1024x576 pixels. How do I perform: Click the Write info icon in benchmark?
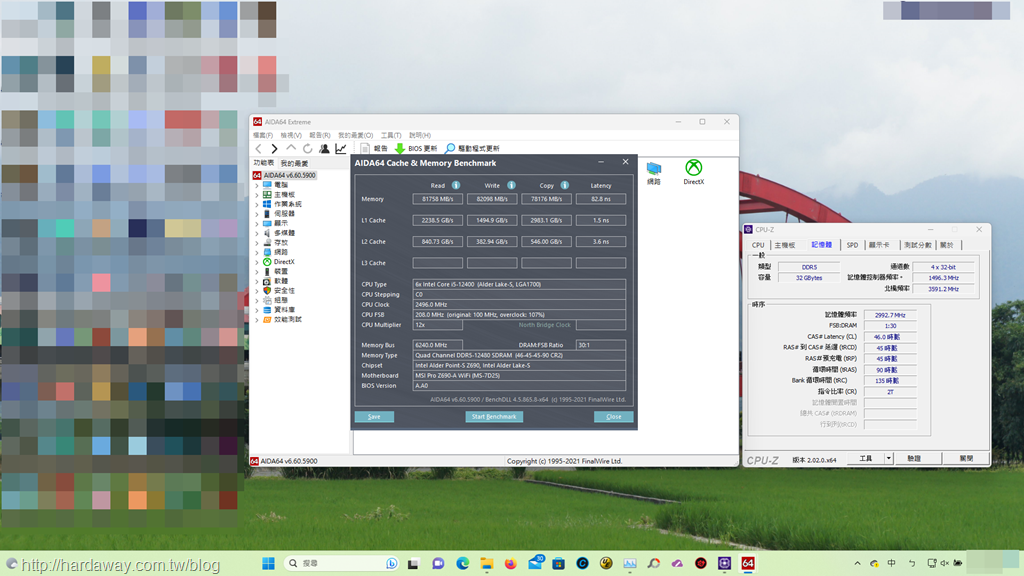[x=511, y=185]
